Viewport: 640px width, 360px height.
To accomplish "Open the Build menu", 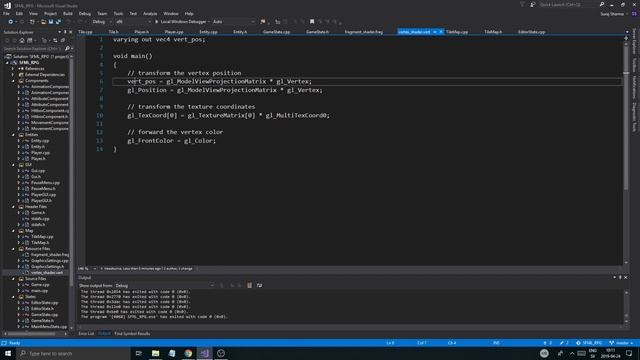I will coord(67,13).
